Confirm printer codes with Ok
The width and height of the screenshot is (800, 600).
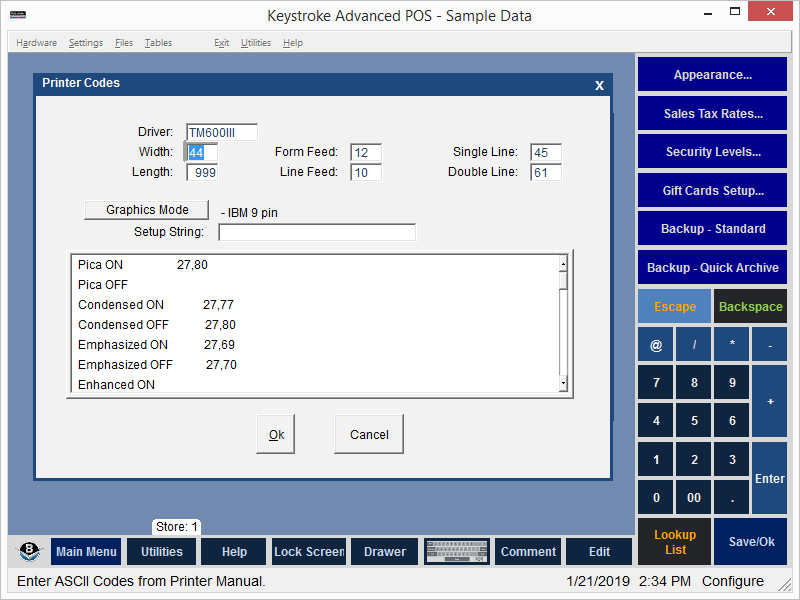275,433
